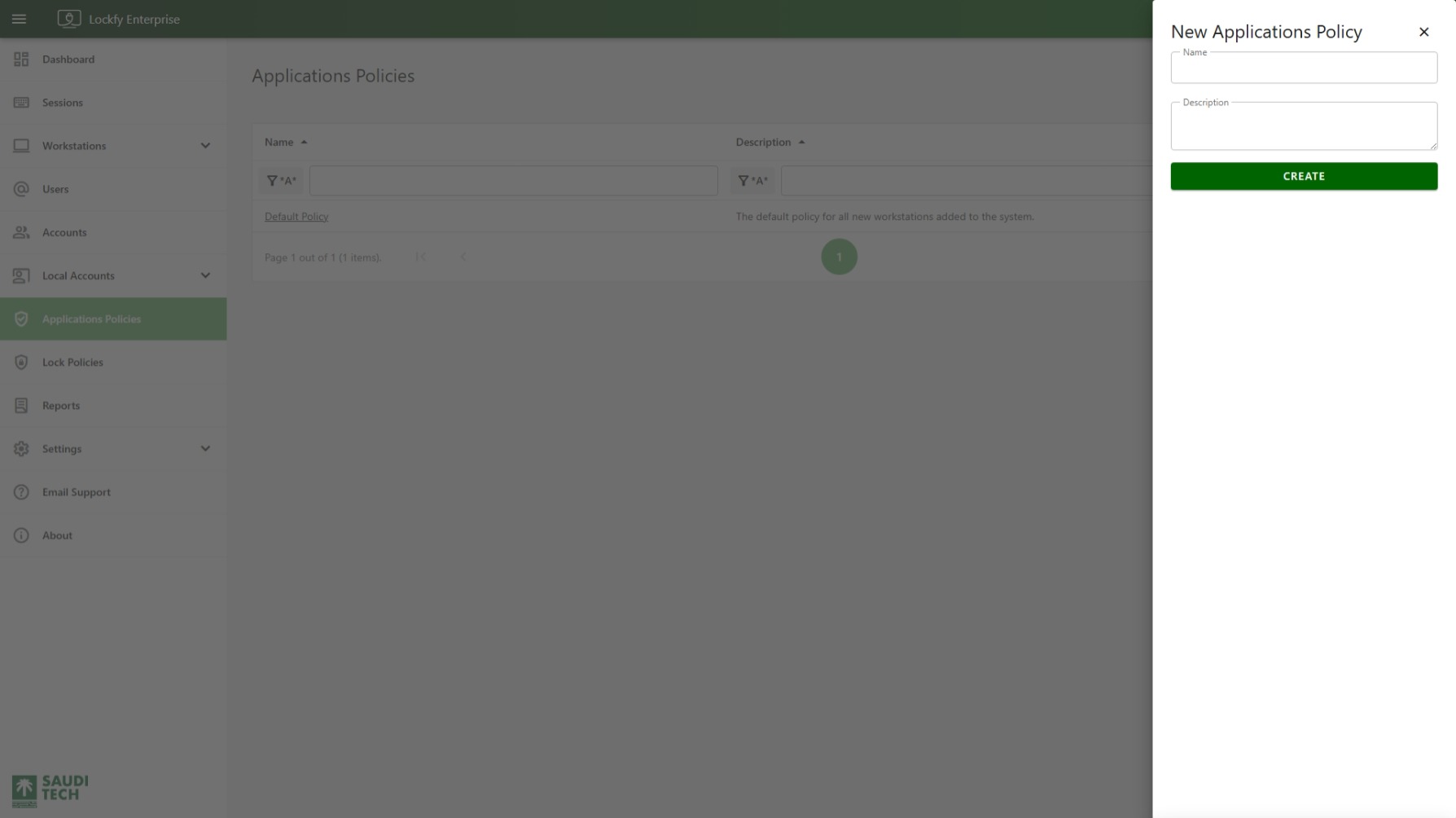The image size is (1456, 818).
Task: Sort table by Name column arrow
Action: 304,143
